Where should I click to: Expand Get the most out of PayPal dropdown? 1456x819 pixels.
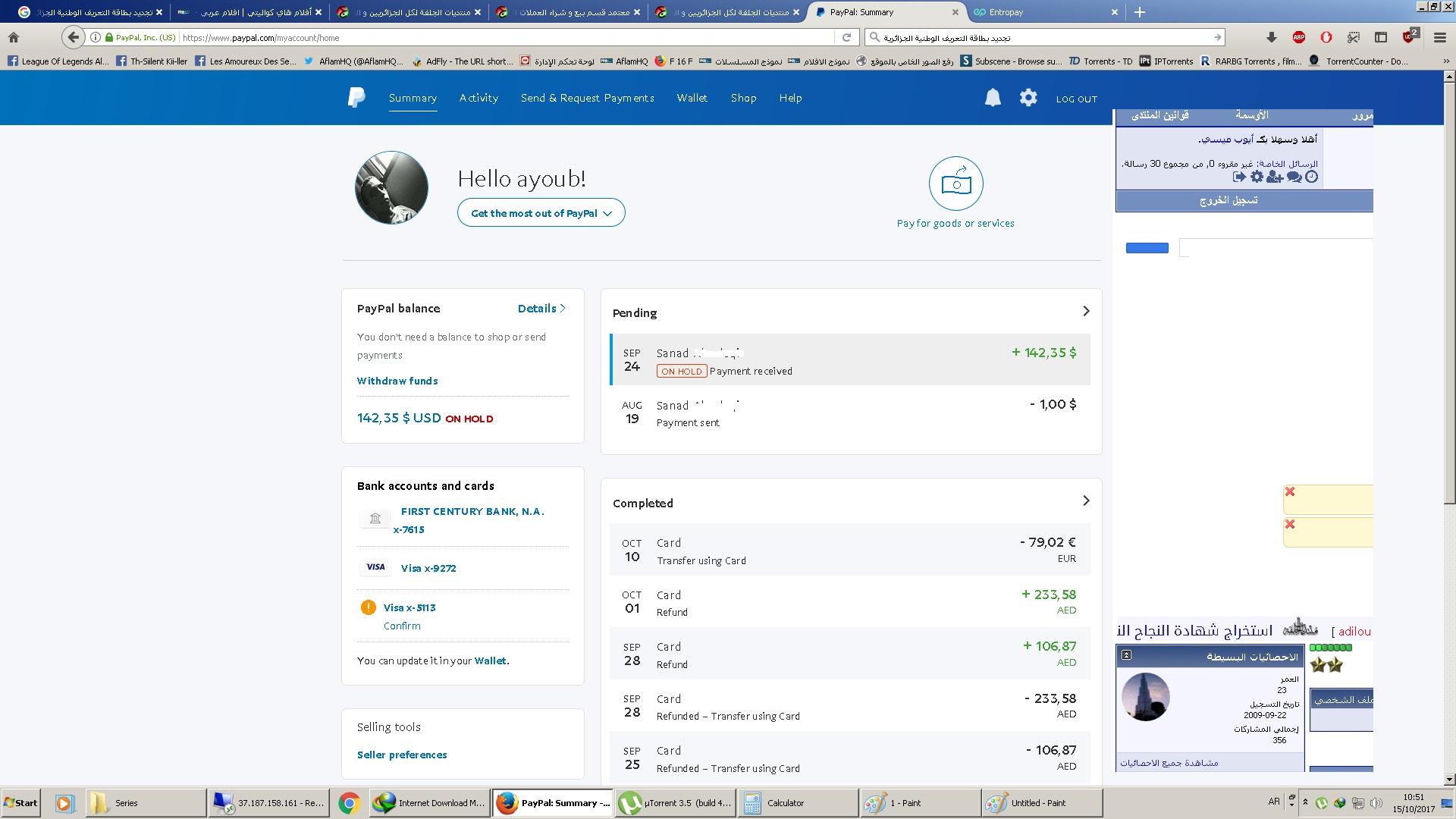pyautogui.click(x=541, y=212)
